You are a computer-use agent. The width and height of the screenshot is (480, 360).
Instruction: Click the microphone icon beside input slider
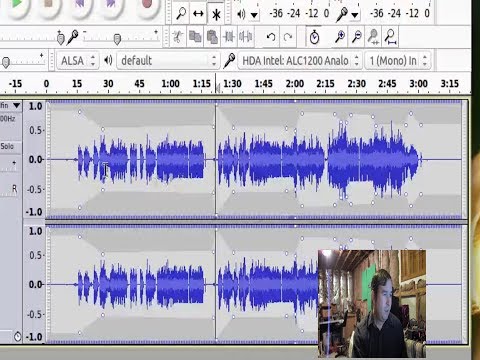coord(72,37)
